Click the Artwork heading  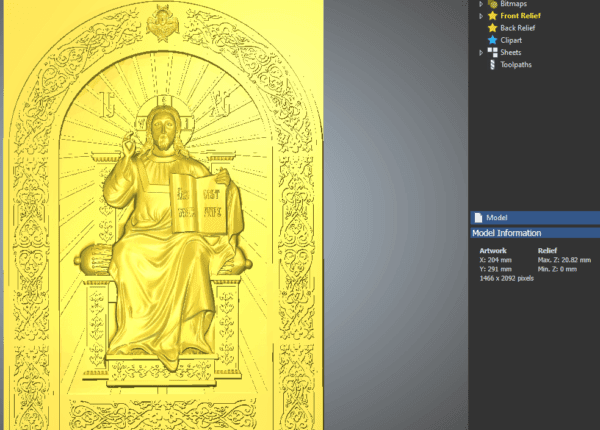(x=493, y=251)
